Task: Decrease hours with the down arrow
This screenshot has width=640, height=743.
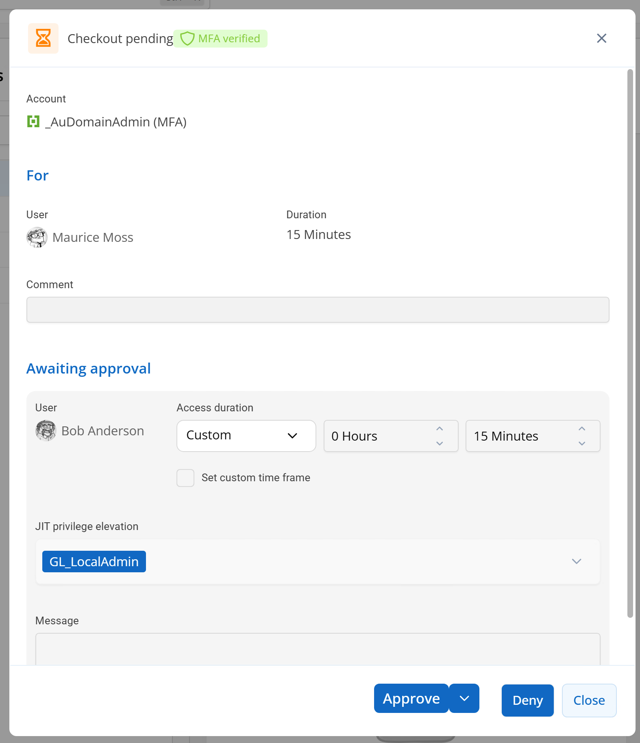Action: point(440,444)
